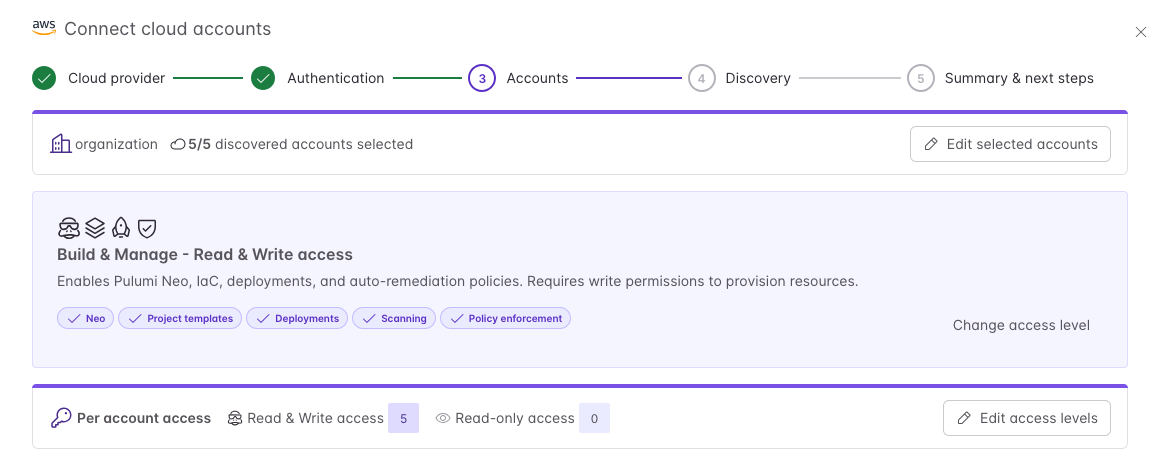Screen dimensions: 1160x460
Task: Click the Authentication completed checkmark
Action: point(263,78)
